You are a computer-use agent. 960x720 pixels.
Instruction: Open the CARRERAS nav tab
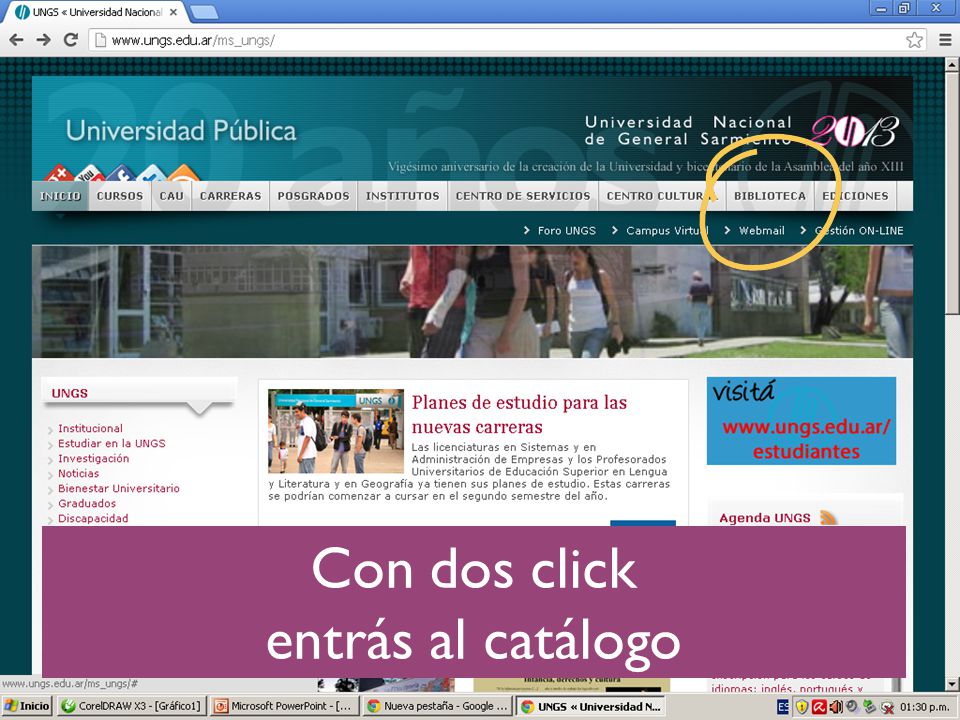(x=230, y=196)
